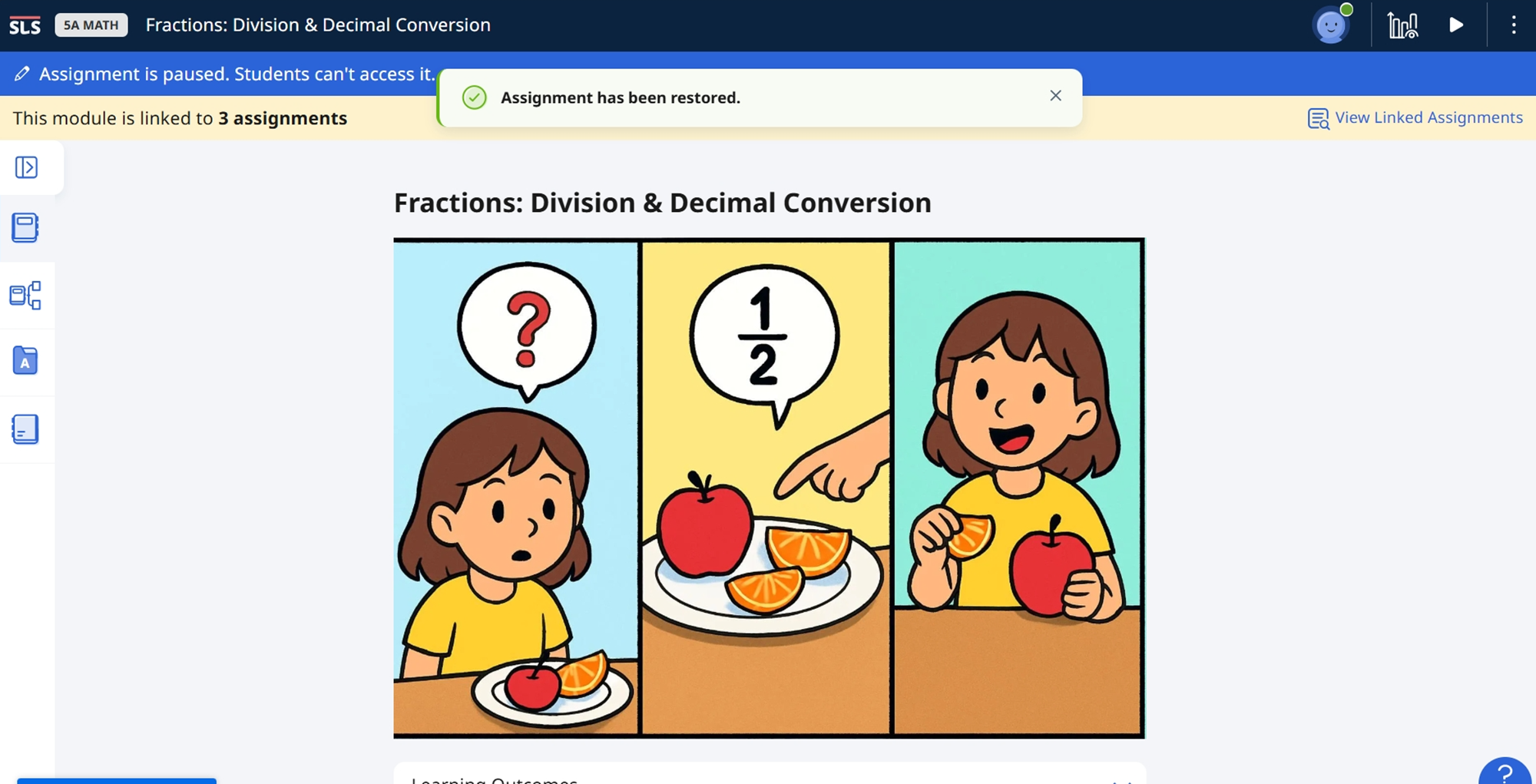Click the comic strip cover image
This screenshot has width=1536, height=784.
(769, 488)
